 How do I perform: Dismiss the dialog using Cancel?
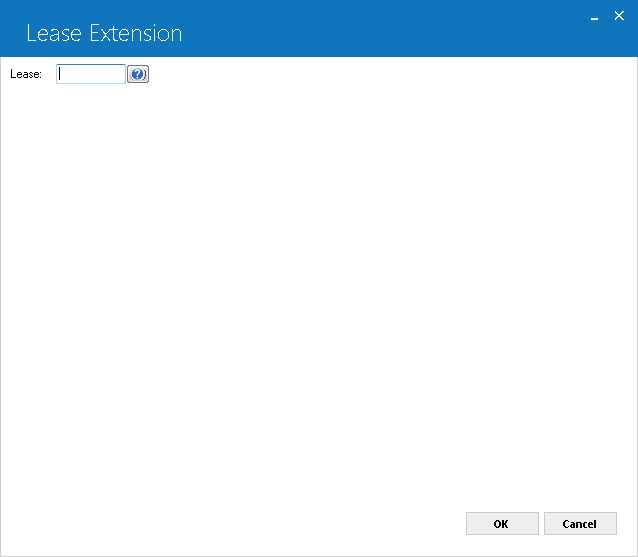pyautogui.click(x=580, y=524)
